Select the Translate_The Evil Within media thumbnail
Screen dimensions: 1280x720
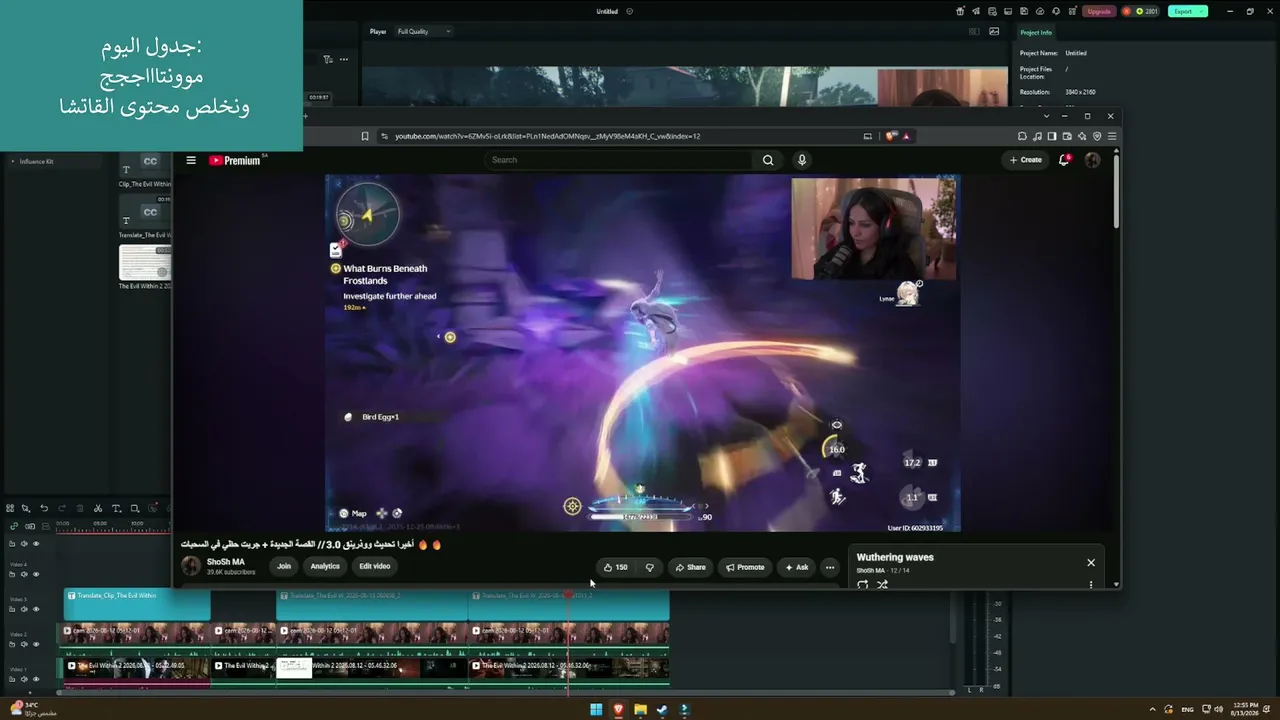coord(145,214)
